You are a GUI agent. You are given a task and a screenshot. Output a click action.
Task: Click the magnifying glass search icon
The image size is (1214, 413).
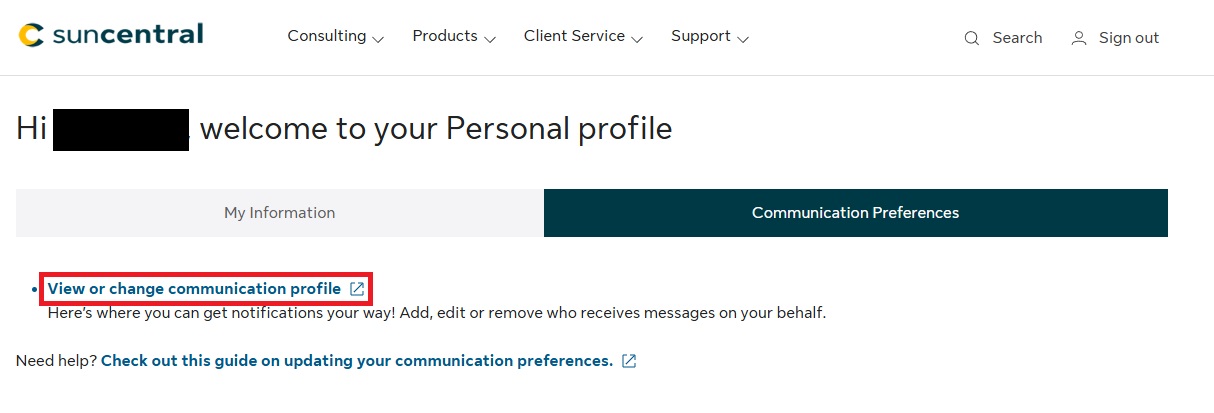coord(971,38)
